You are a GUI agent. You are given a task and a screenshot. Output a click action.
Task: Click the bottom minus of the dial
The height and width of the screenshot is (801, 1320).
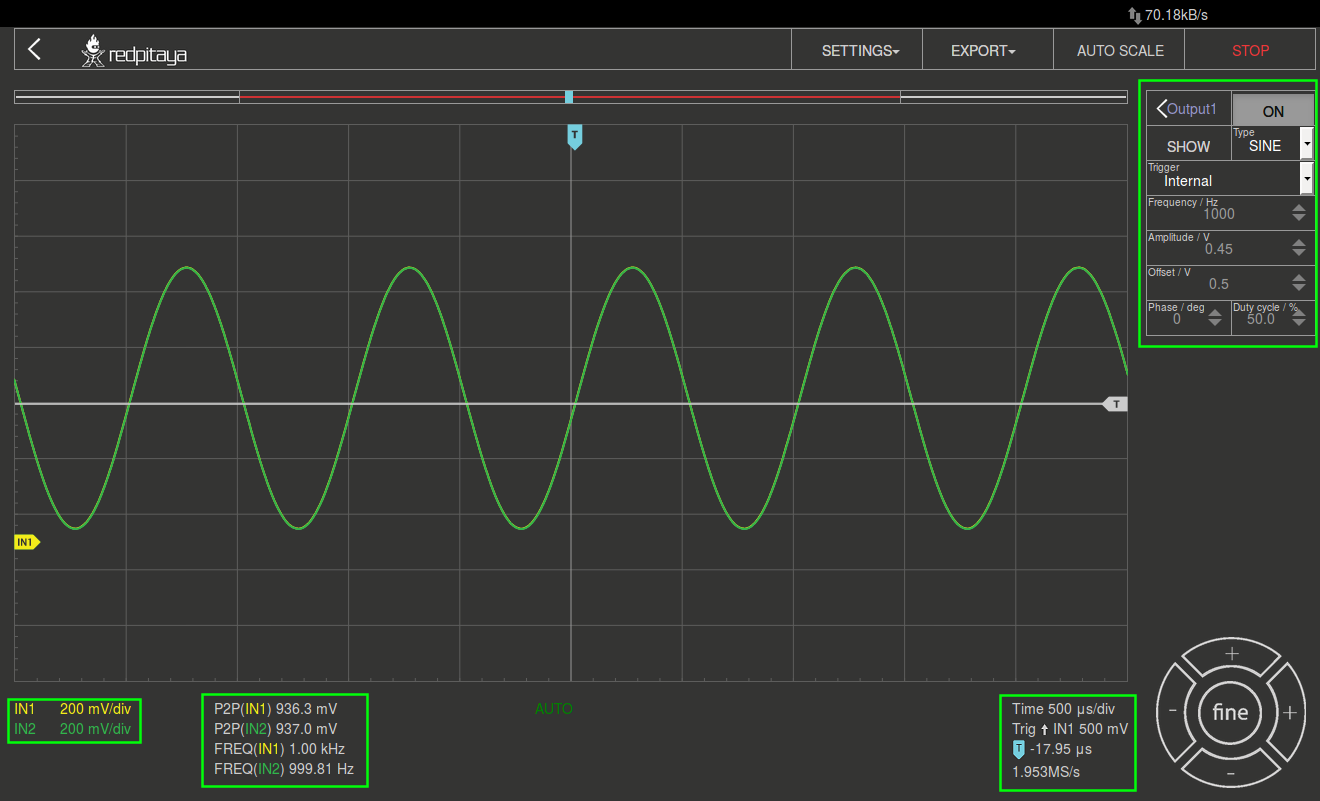tap(1231, 773)
